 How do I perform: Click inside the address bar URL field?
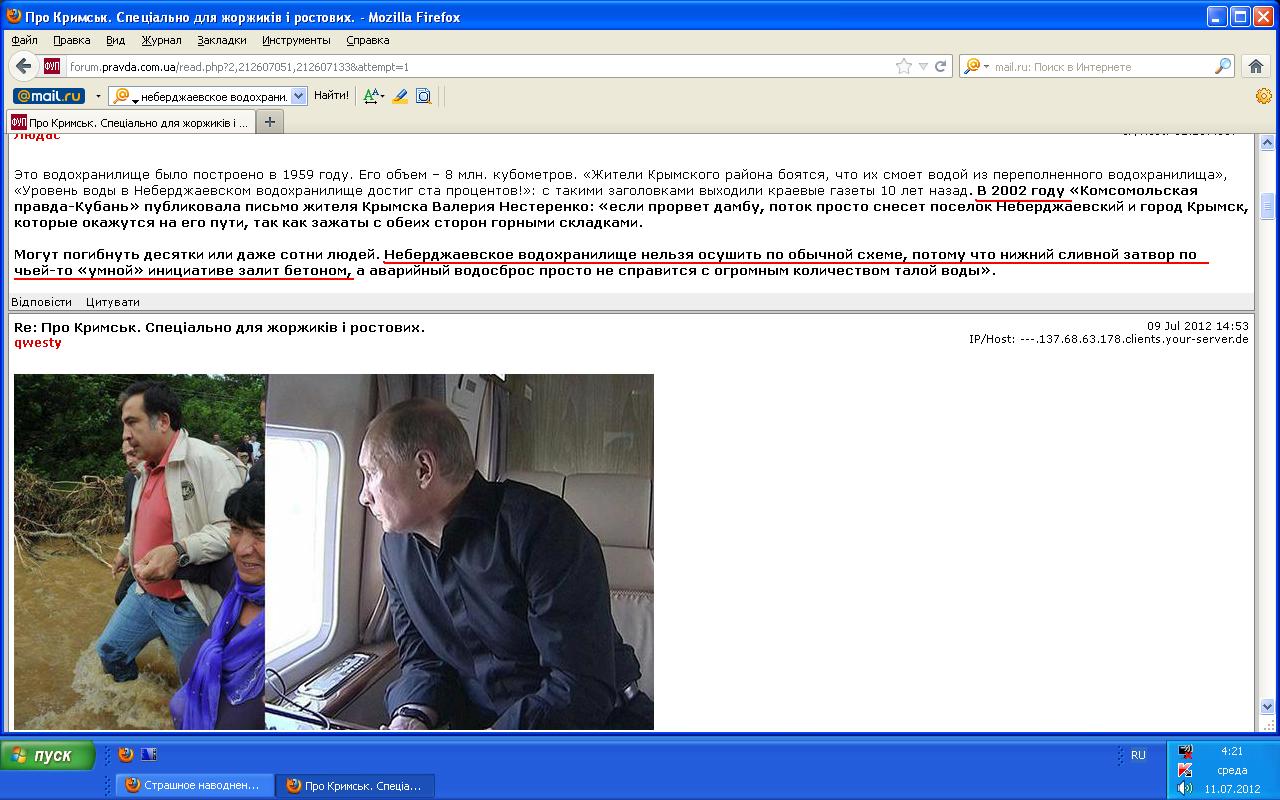coord(480,67)
